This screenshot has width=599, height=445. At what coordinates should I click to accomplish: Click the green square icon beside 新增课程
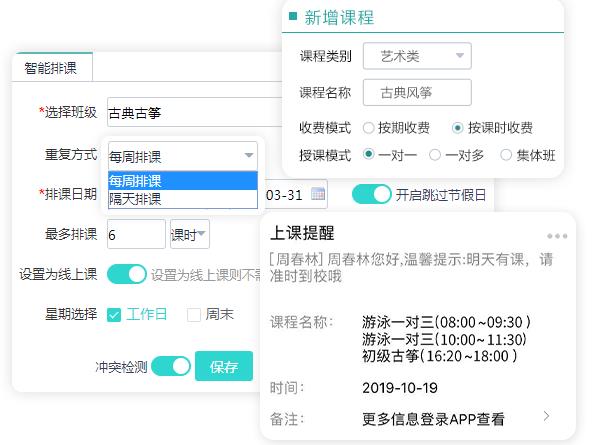tap(293, 16)
